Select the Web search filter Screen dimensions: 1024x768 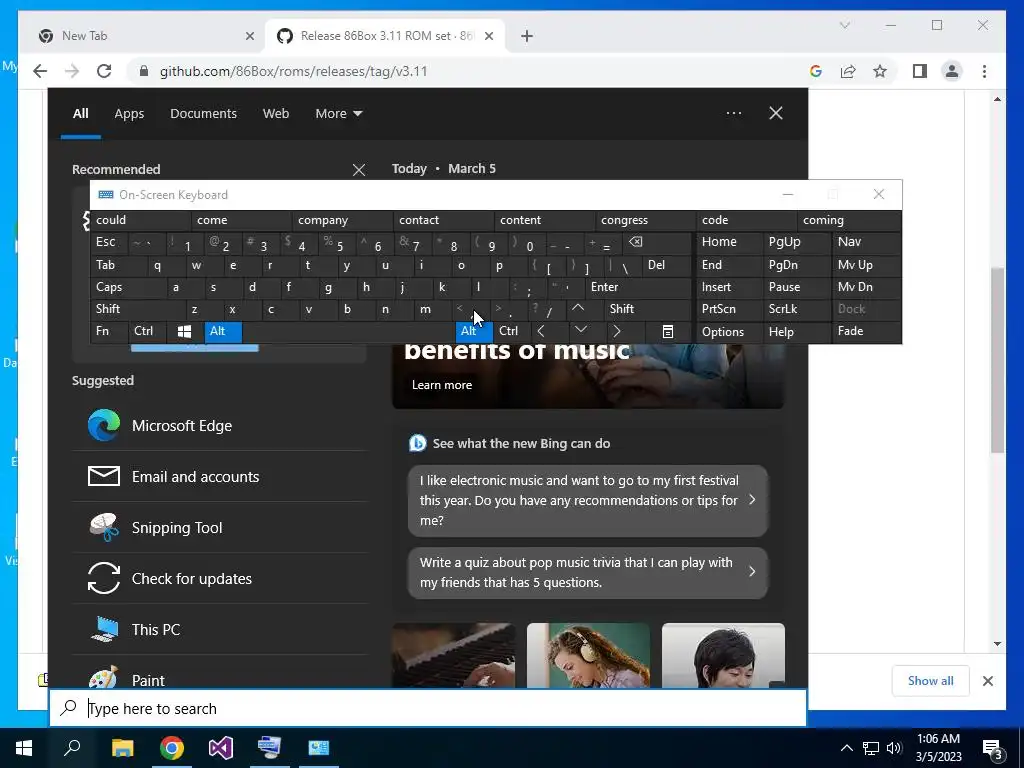pos(276,114)
